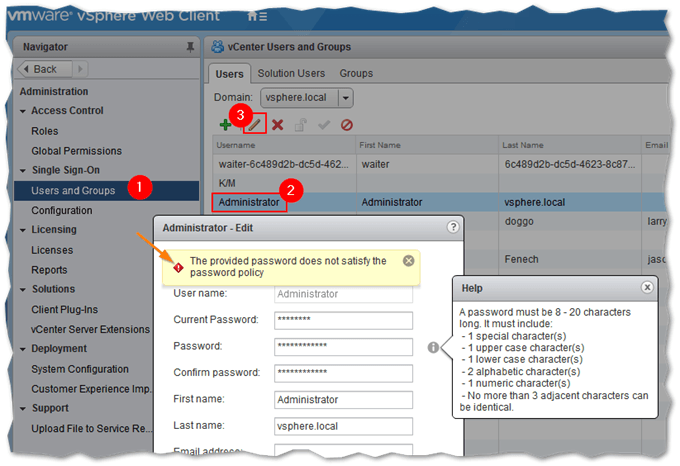The width and height of the screenshot is (680, 466).
Task: Click the Navigator forward arrow
Action: 80,69
